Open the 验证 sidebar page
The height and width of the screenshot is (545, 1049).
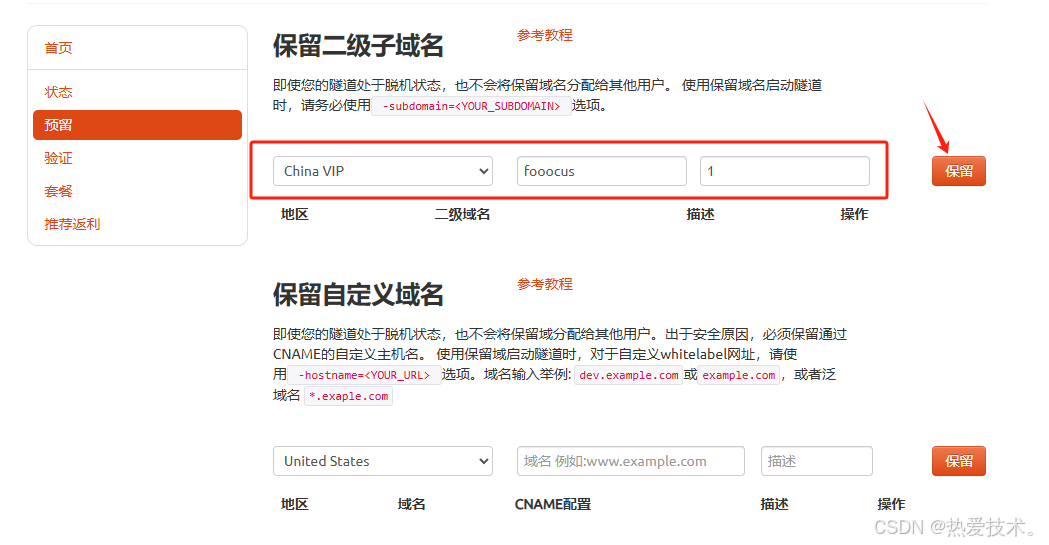coord(58,158)
